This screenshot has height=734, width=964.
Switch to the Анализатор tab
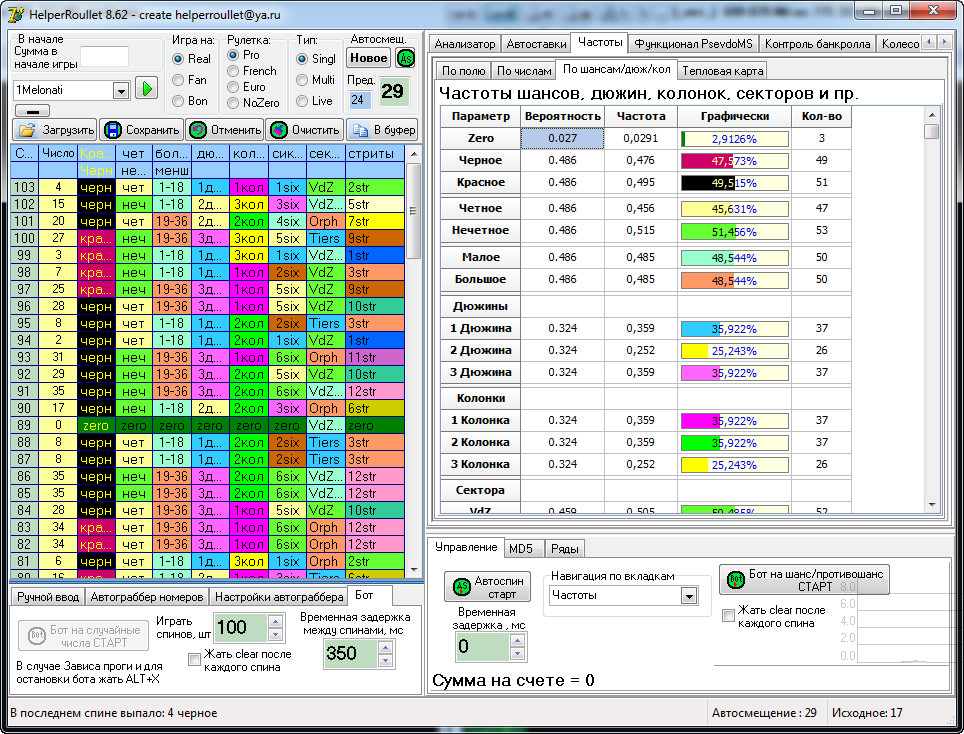point(465,44)
